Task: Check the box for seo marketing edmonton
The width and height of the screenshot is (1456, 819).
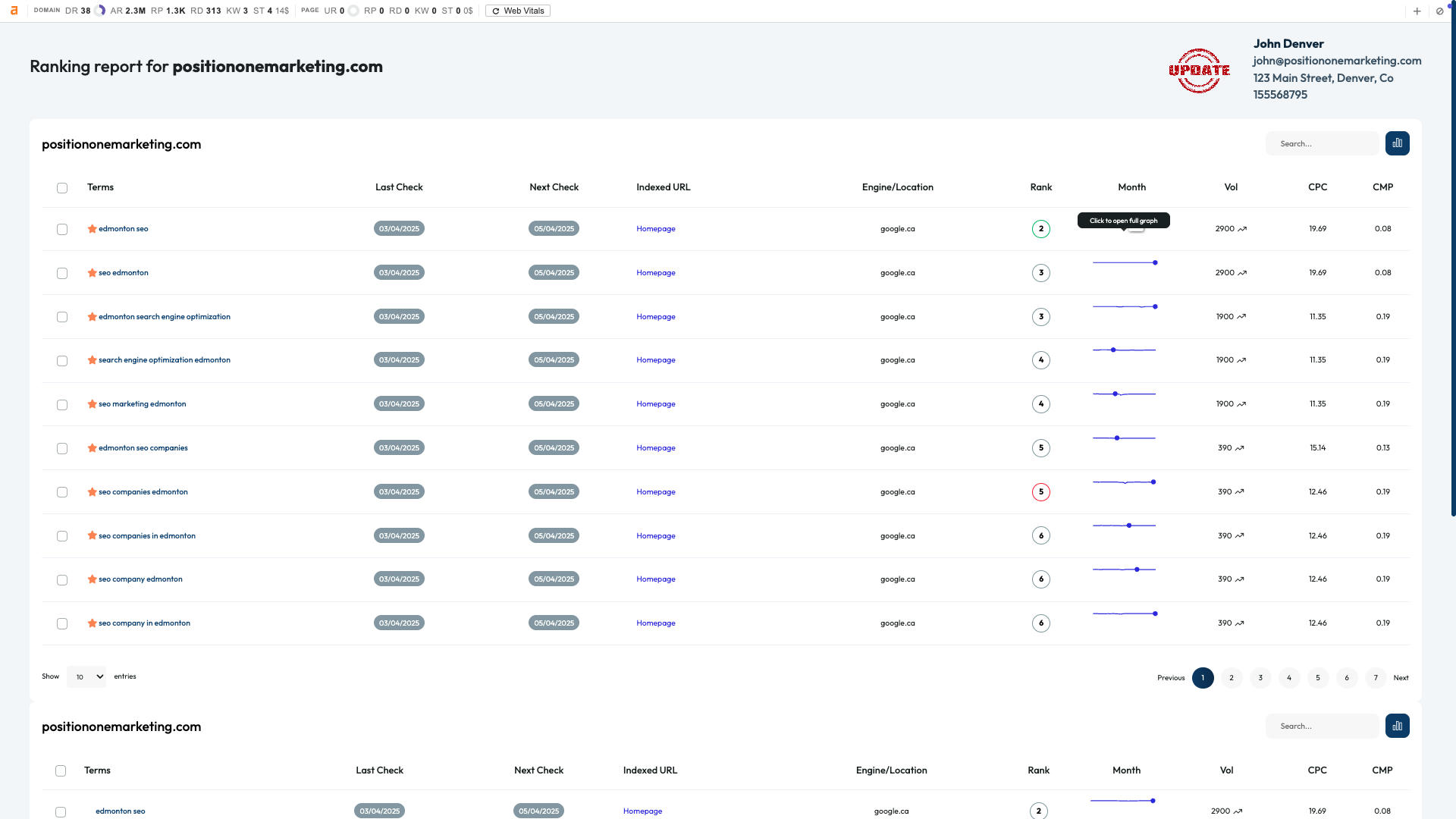Action: tap(62, 405)
